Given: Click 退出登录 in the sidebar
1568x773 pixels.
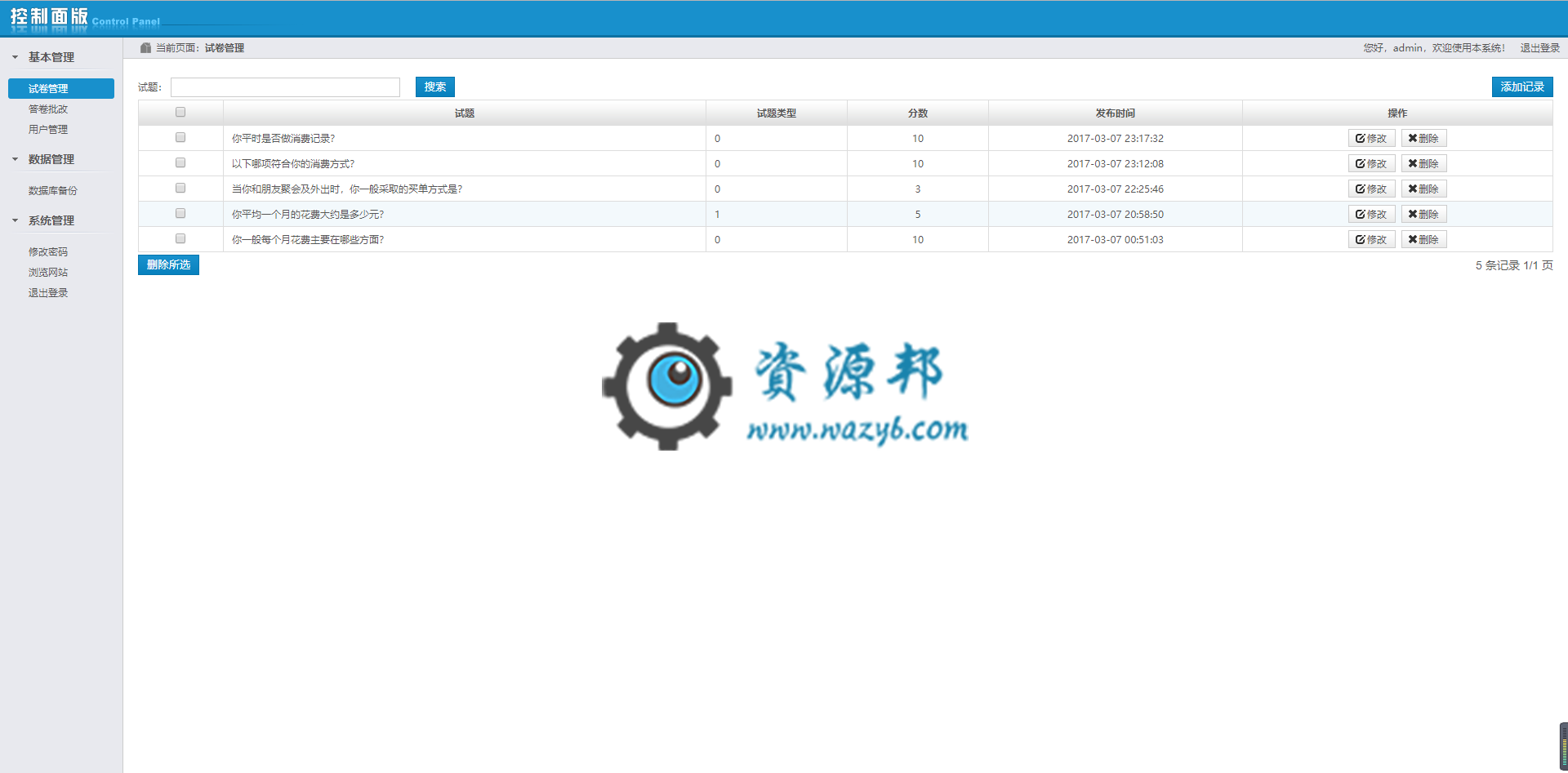Looking at the screenshot, I should [x=48, y=293].
